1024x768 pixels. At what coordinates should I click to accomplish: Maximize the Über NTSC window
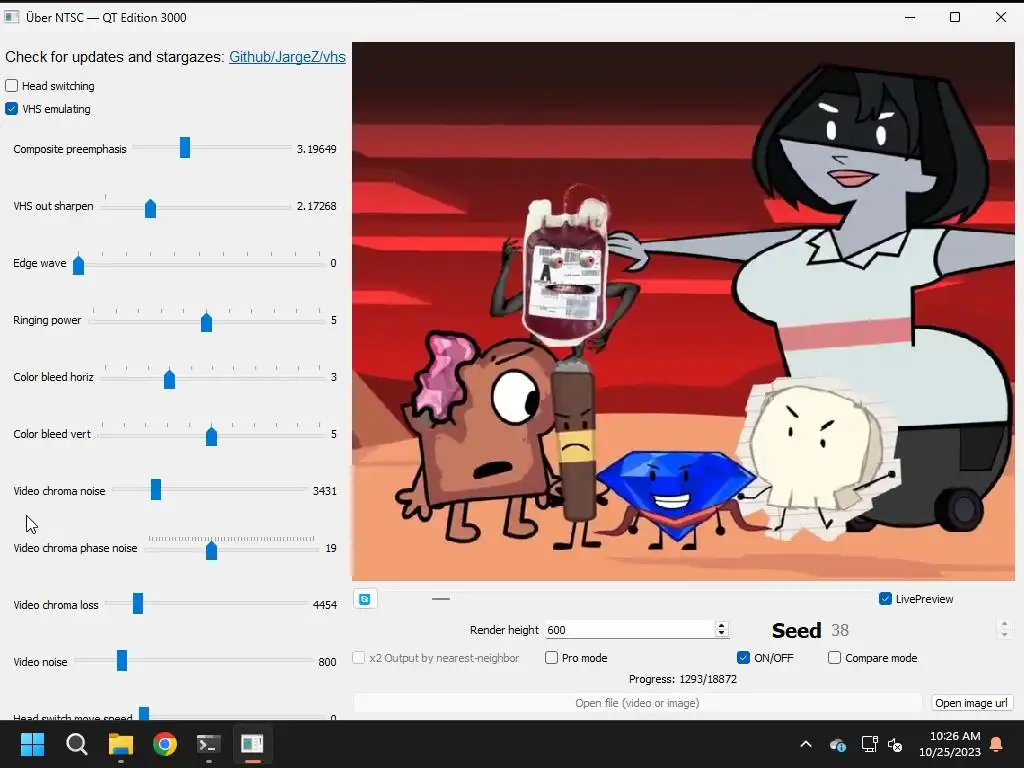coord(955,17)
